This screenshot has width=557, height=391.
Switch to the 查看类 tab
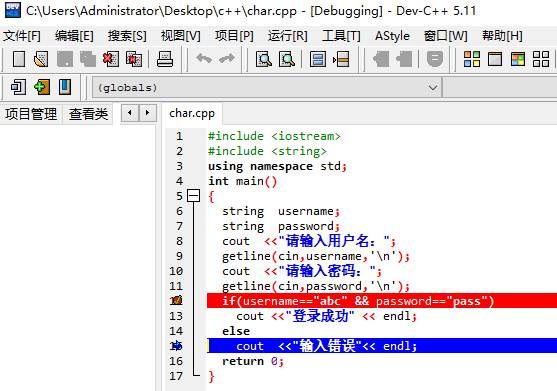pos(88,114)
